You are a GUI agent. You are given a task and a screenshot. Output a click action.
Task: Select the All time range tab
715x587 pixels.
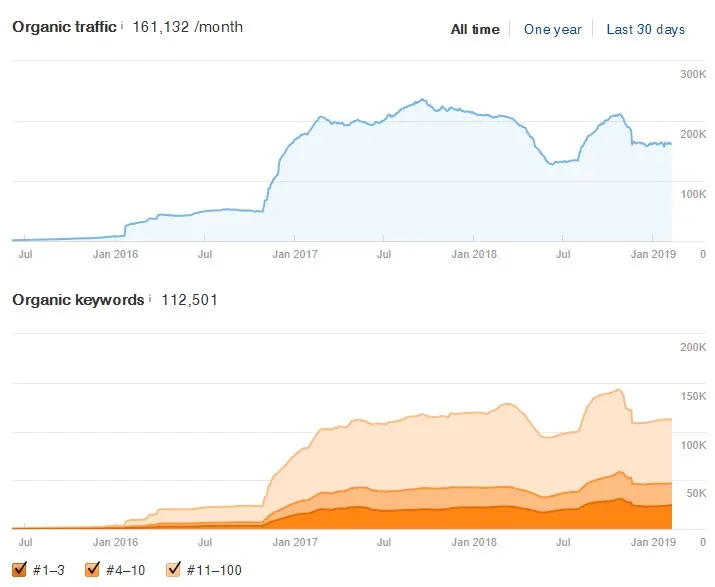click(x=475, y=30)
